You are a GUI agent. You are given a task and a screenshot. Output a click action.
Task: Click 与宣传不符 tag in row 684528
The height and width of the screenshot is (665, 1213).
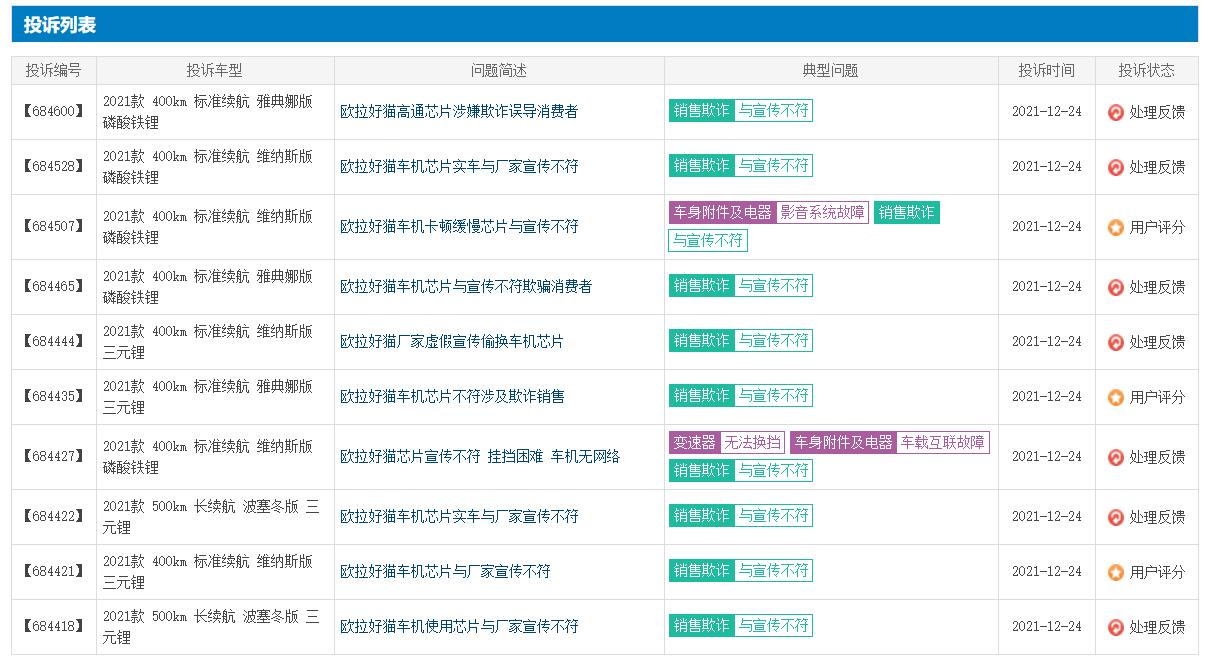[x=773, y=166]
